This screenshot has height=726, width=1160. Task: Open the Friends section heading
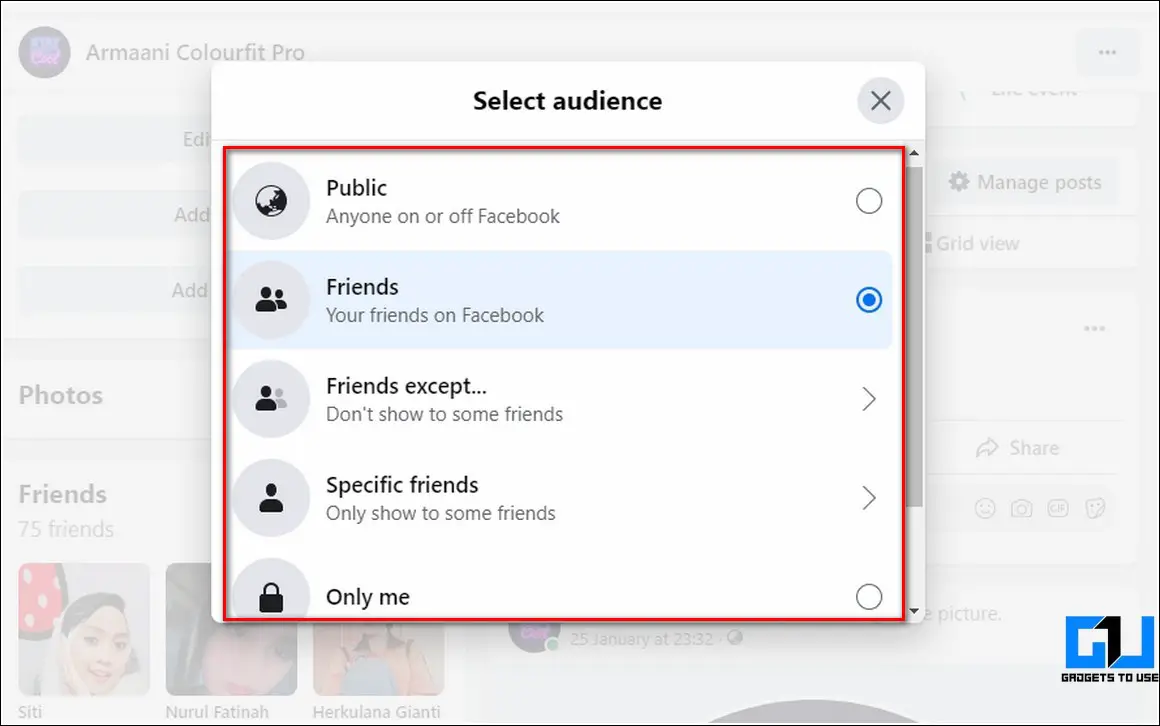(x=63, y=494)
